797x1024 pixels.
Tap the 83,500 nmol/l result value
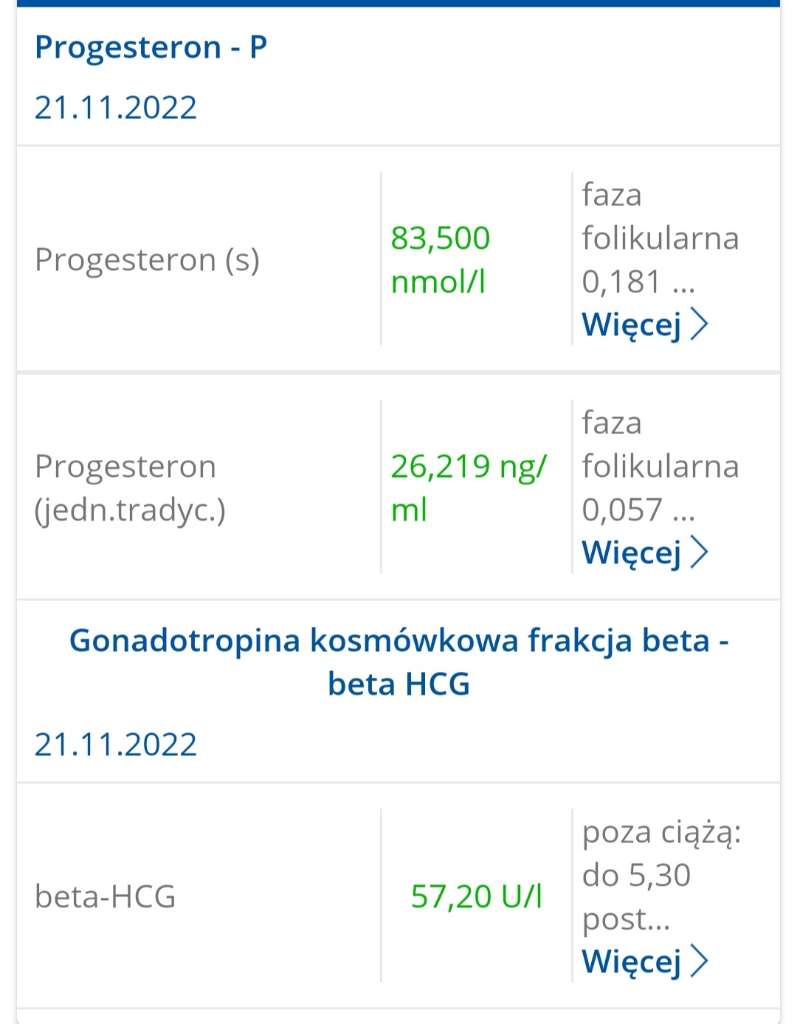tap(440, 260)
